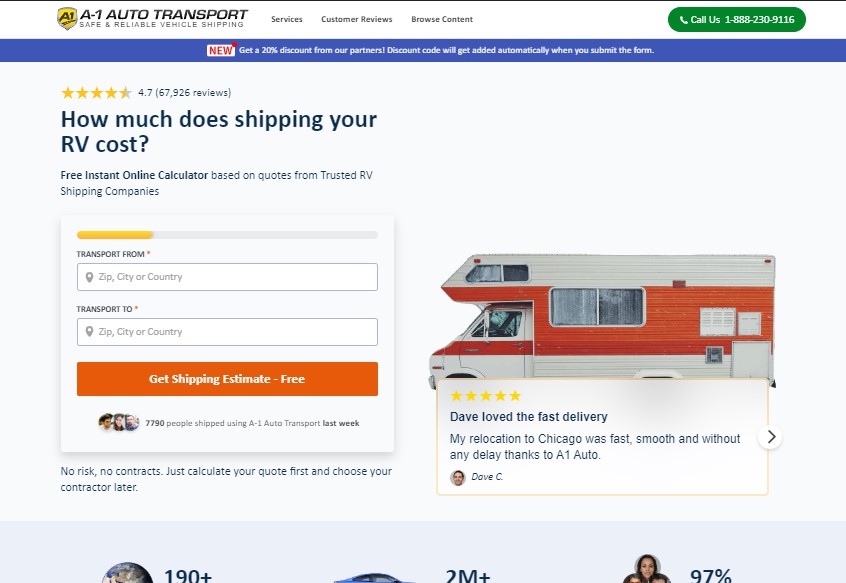This screenshot has width=846, height=583.
Task: Click the phone icon in Call Us button
Action: pos(684,20)
